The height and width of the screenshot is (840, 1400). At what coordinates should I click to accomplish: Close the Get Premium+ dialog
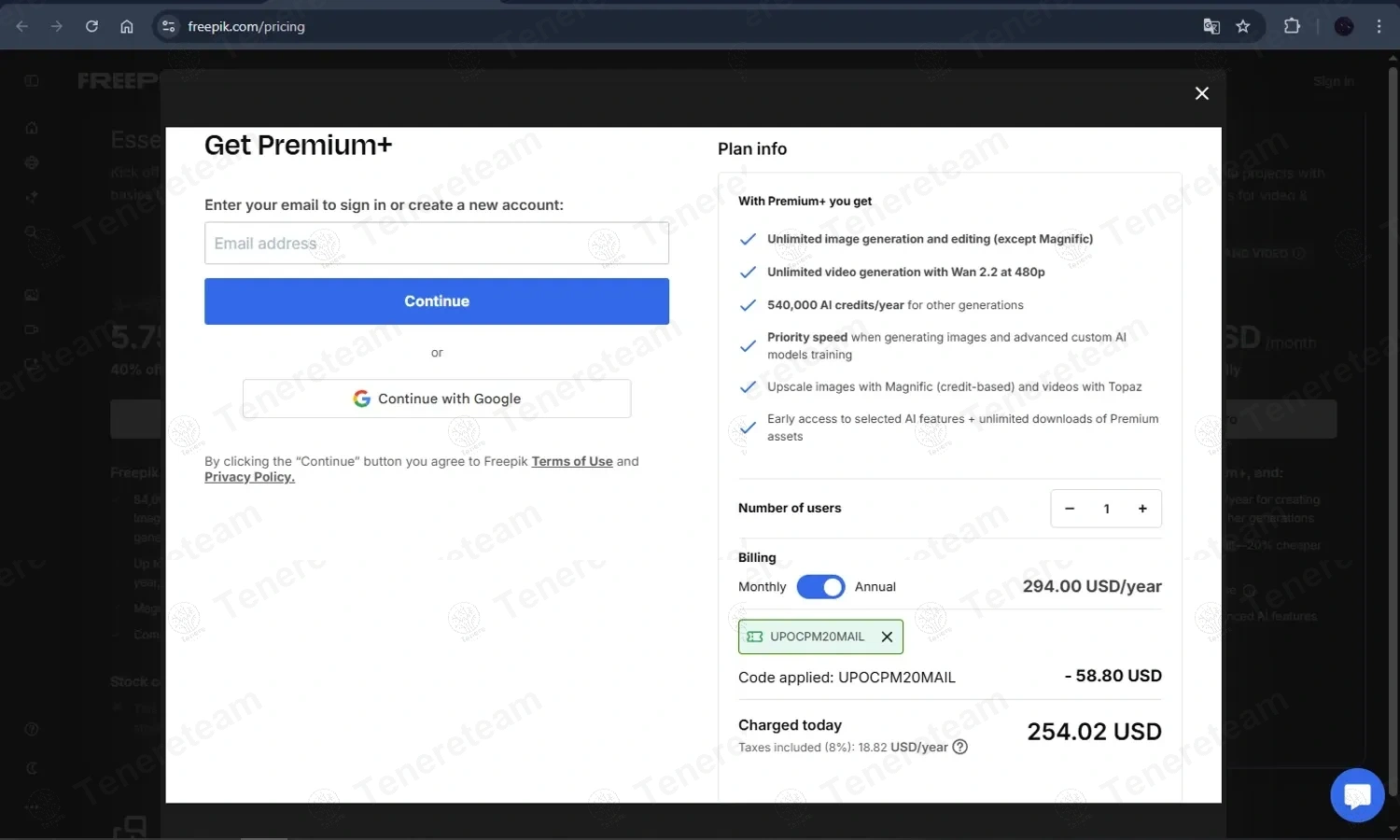pyautogui.click(x=1202, y=93)
